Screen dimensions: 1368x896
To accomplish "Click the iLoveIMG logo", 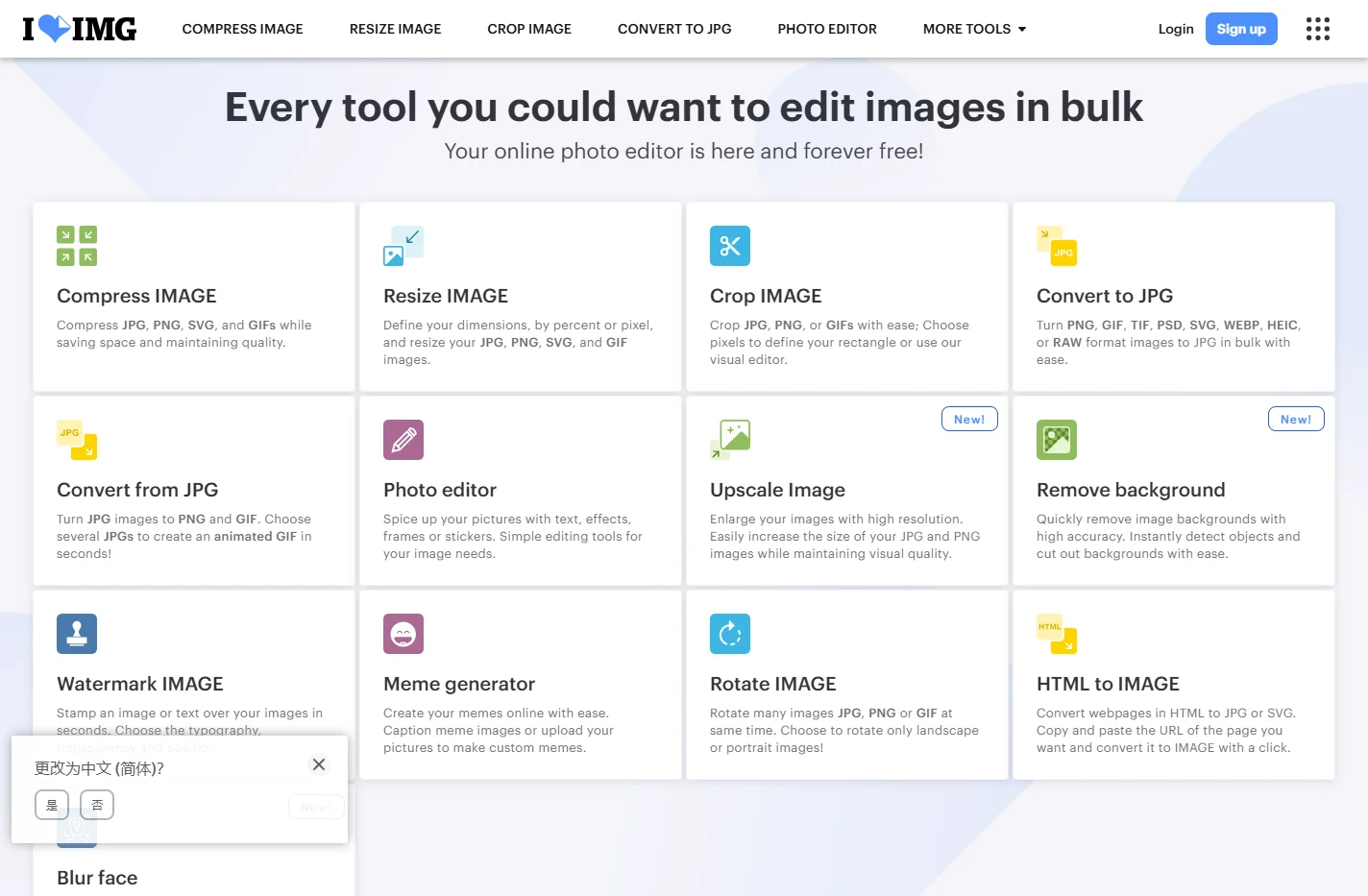I will (x=80, y=29).
